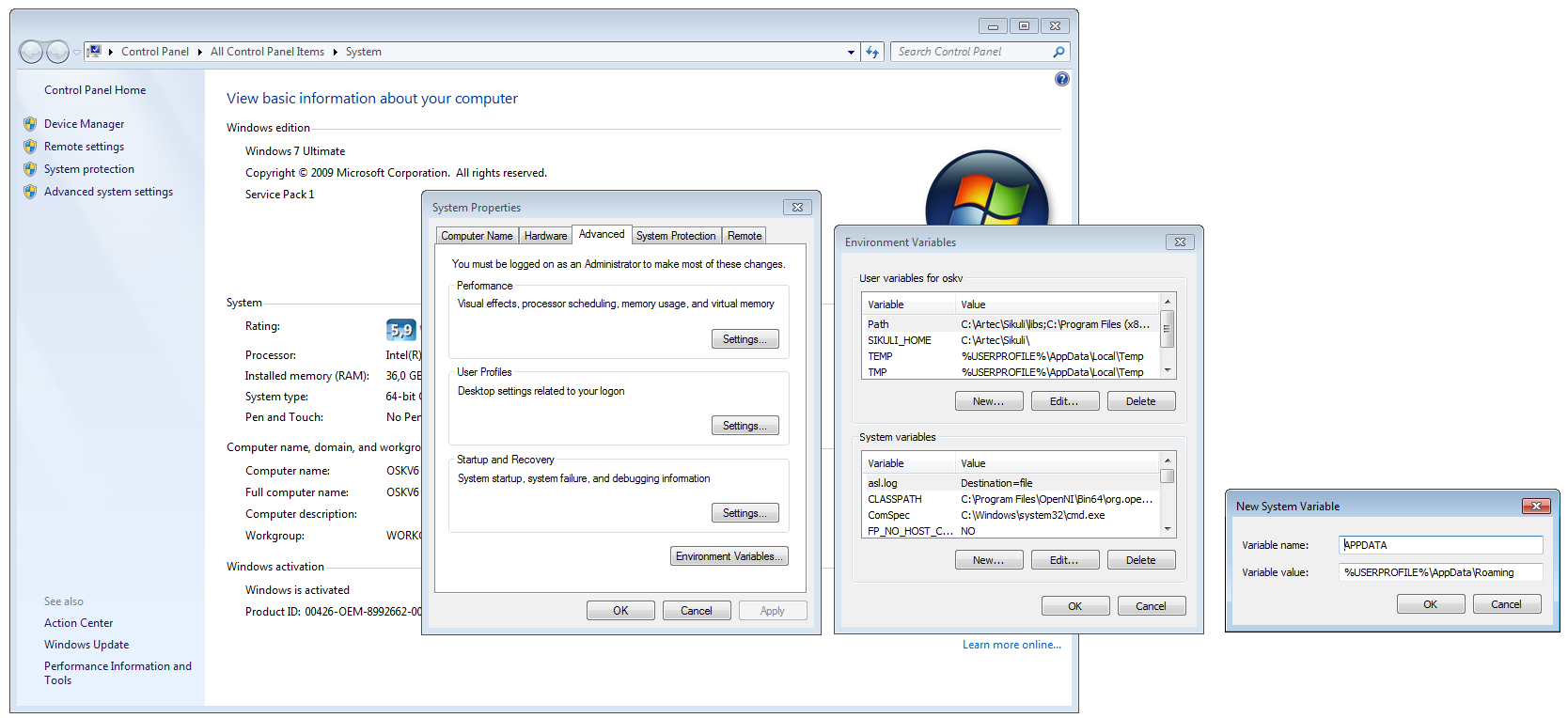
Task: Open the Learn more online link
Action: coord(1011,645)
